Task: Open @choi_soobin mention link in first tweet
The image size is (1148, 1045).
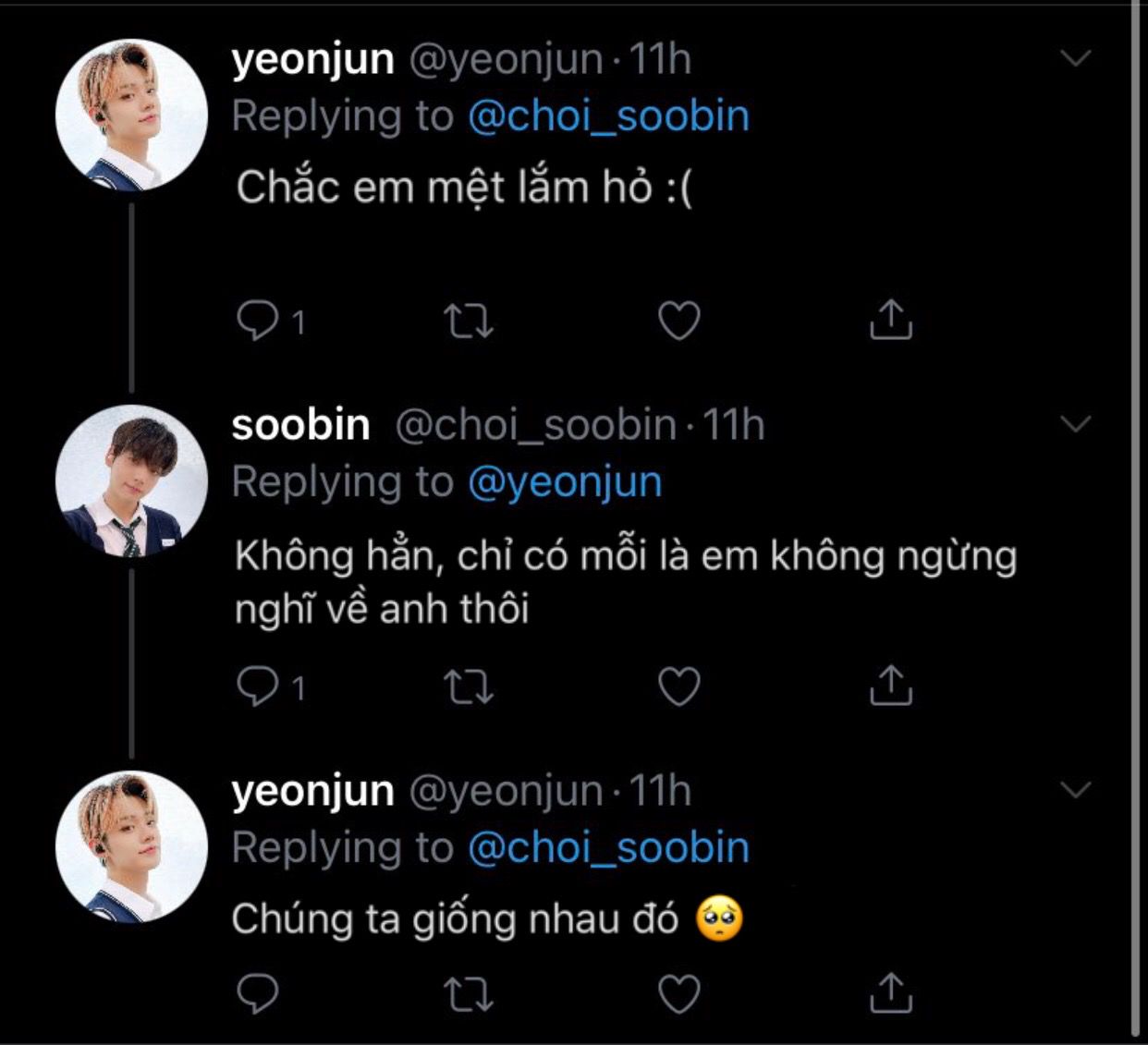Action: coord(608,117)
